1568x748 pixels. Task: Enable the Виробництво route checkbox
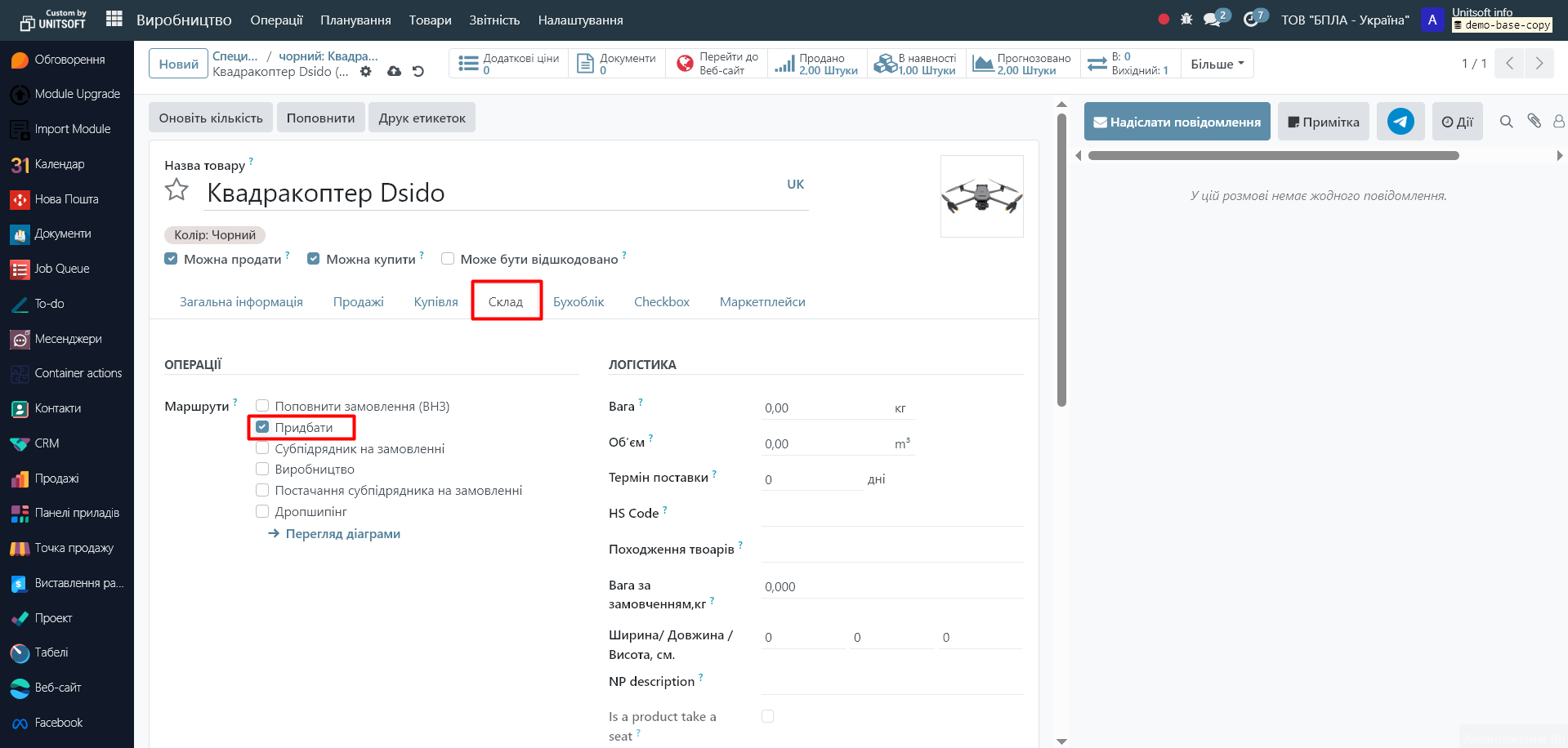262,469
